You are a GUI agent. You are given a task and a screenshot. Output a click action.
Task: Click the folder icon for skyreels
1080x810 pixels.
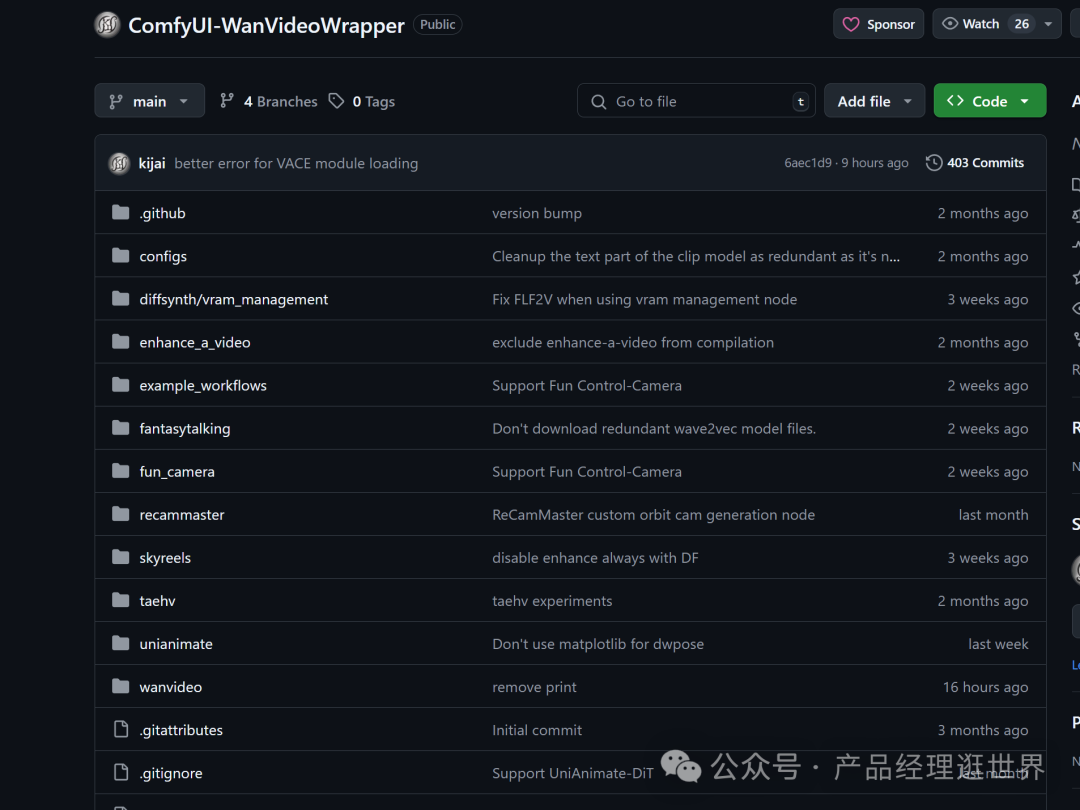121,557
